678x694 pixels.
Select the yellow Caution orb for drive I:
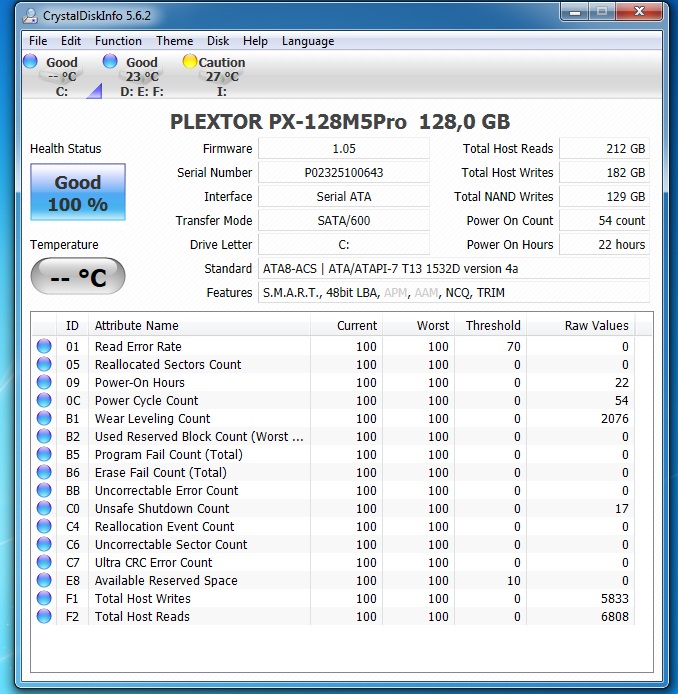(190, 62)
